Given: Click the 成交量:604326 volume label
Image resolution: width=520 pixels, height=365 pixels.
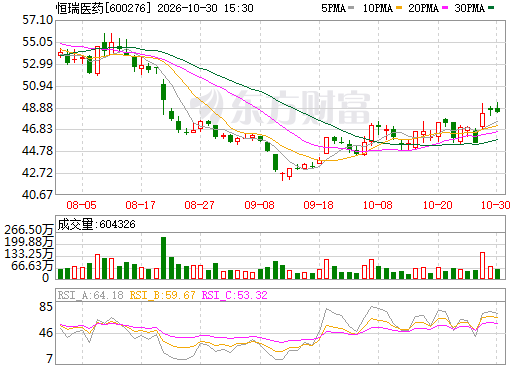Looking at the screenshot, I should point(97,224).
